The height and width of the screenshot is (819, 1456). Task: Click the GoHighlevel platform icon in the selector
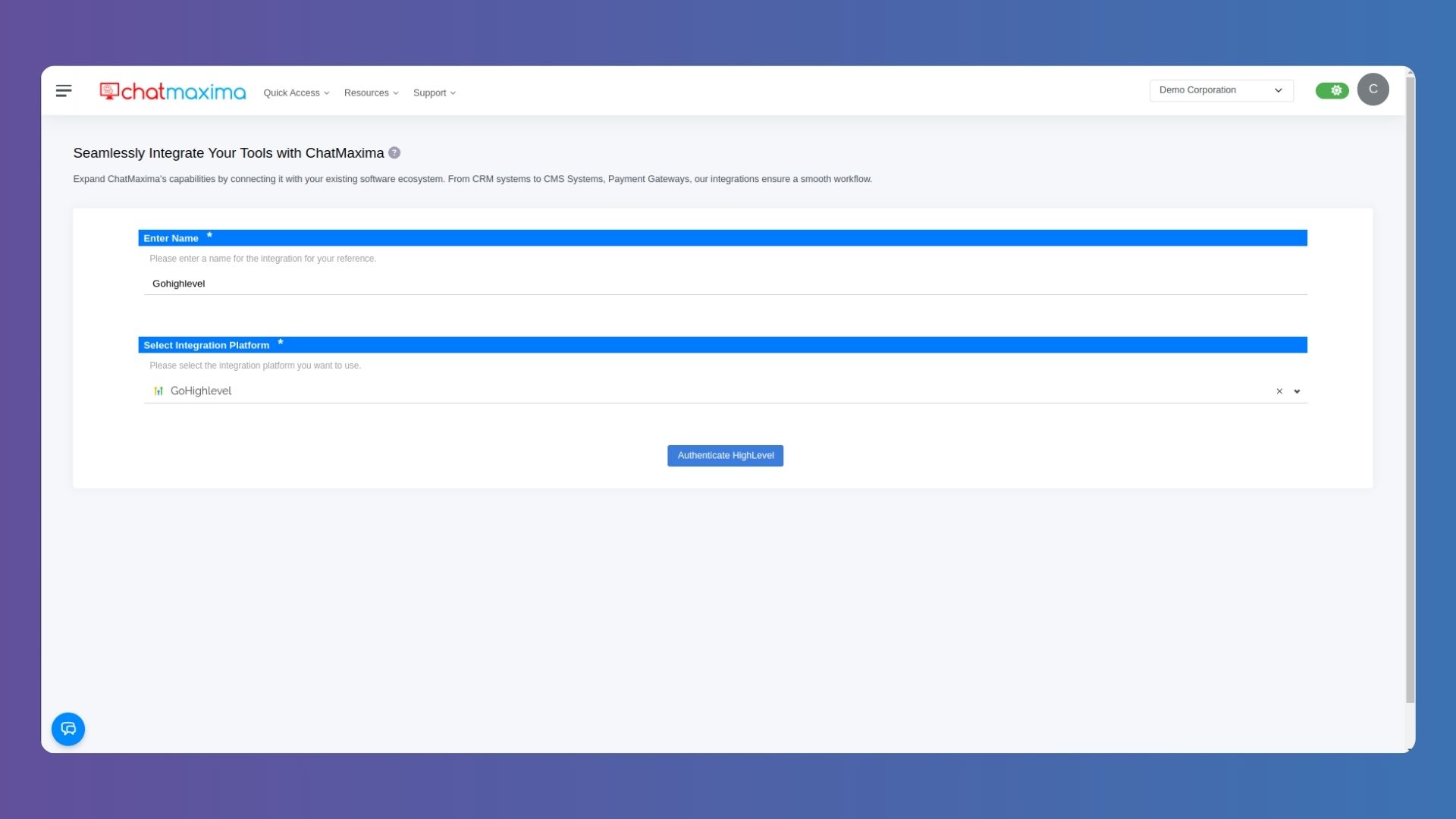coord(159,391)
